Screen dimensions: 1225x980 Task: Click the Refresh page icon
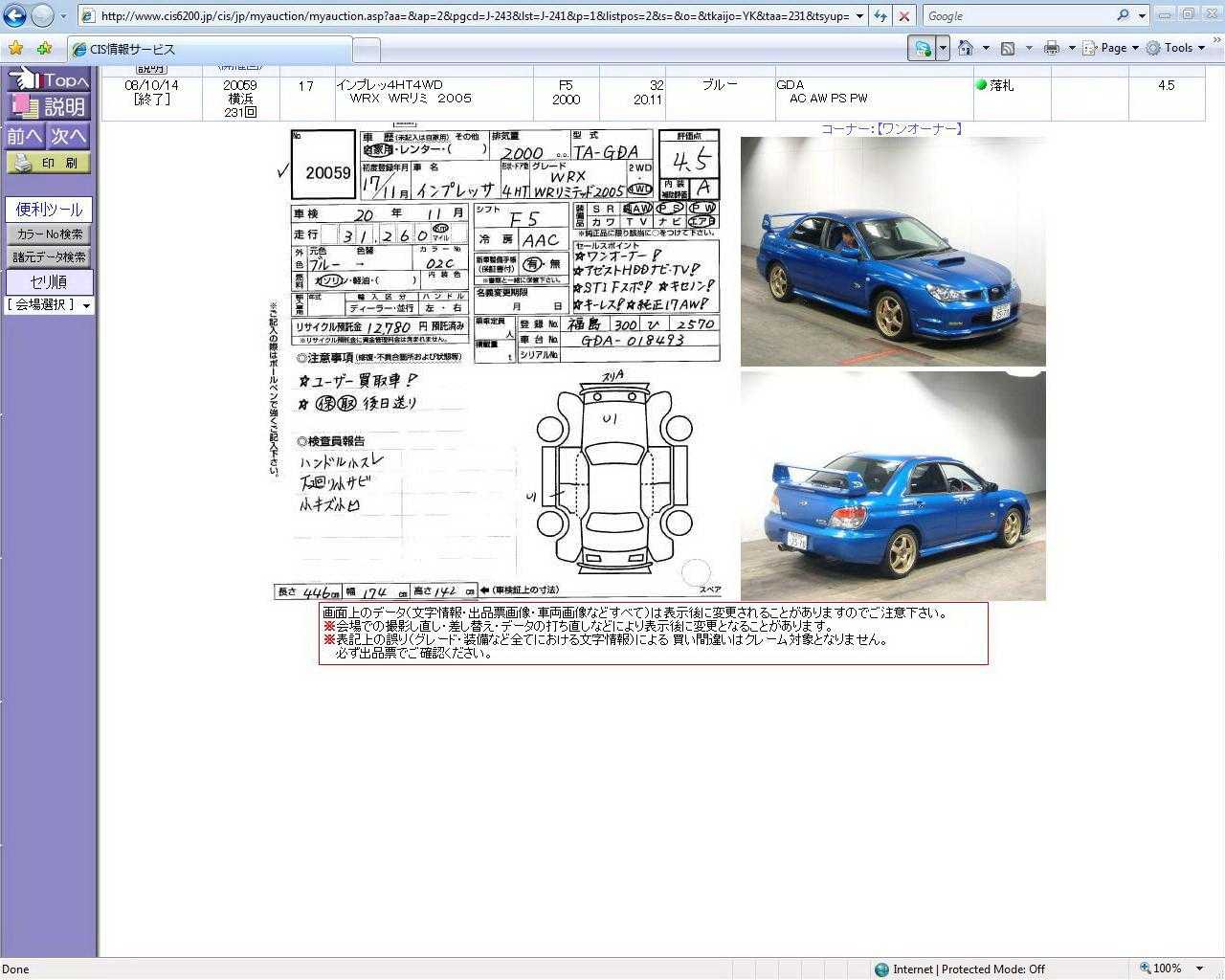click(880, 16)
